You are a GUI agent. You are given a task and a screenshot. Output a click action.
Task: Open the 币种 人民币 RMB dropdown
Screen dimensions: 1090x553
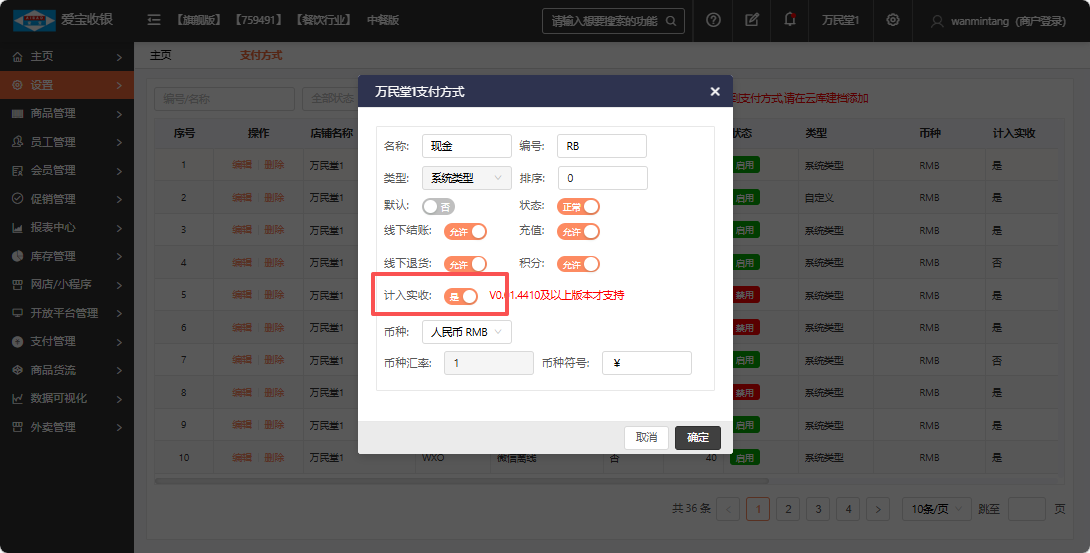point(467,332)
